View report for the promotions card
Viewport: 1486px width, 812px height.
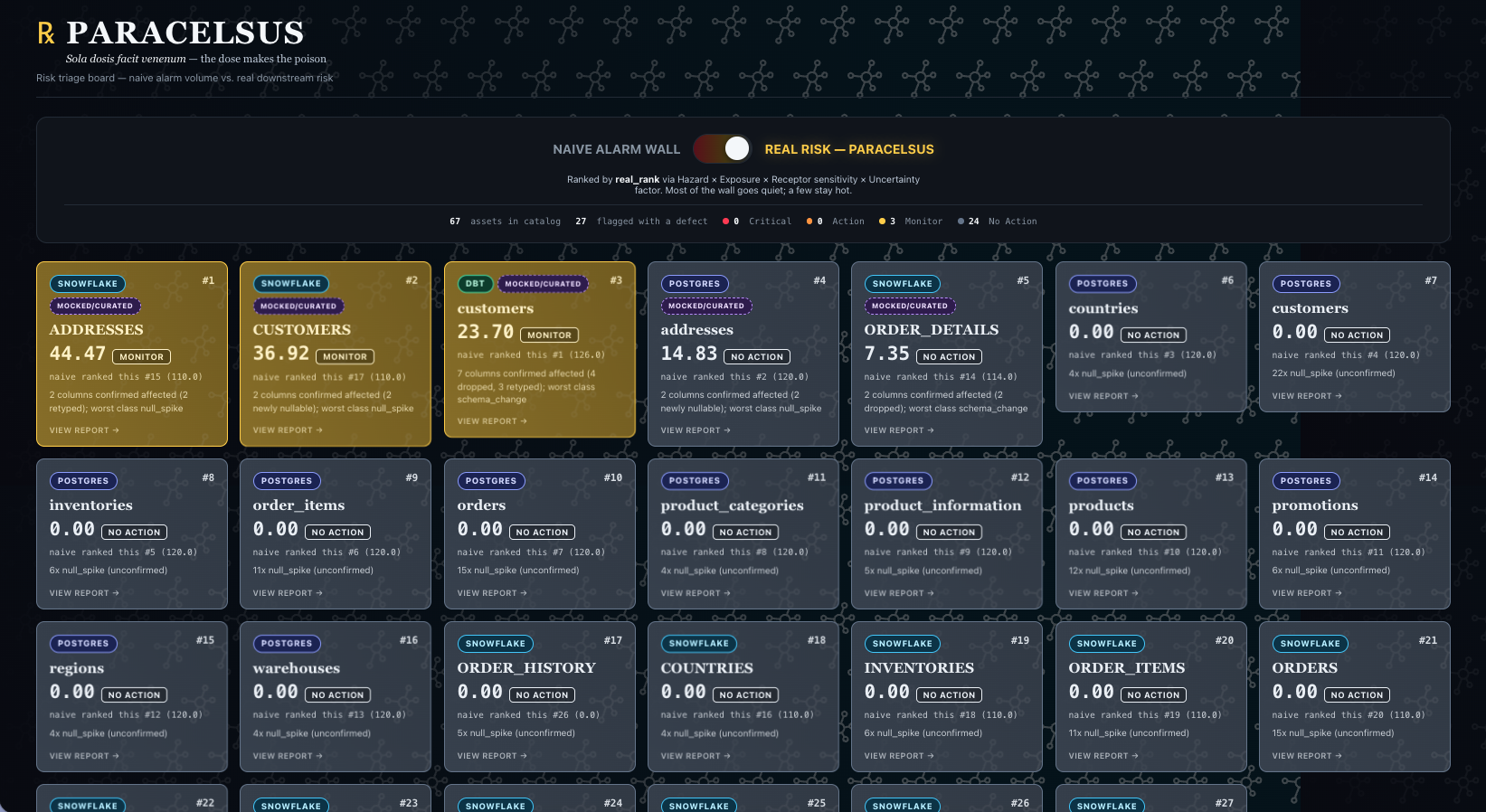coord(1307,593)
